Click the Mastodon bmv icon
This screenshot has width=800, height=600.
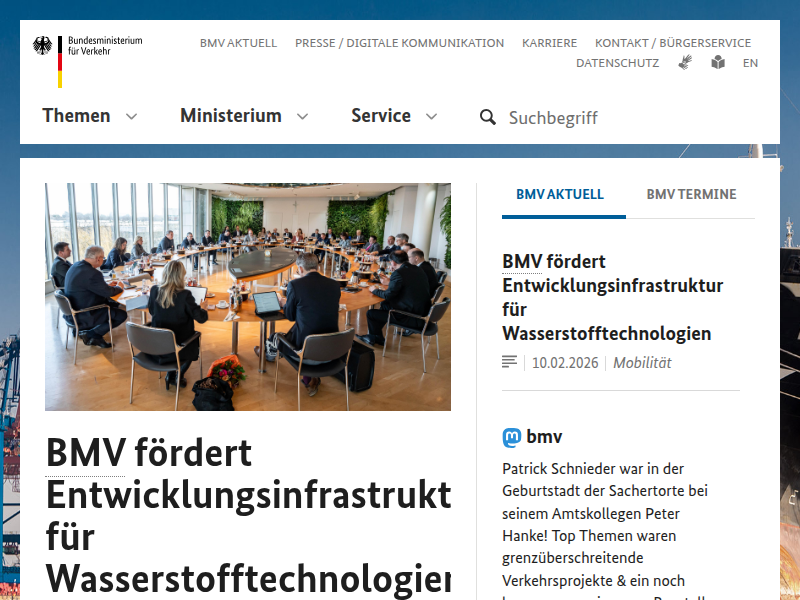(512, 437)
